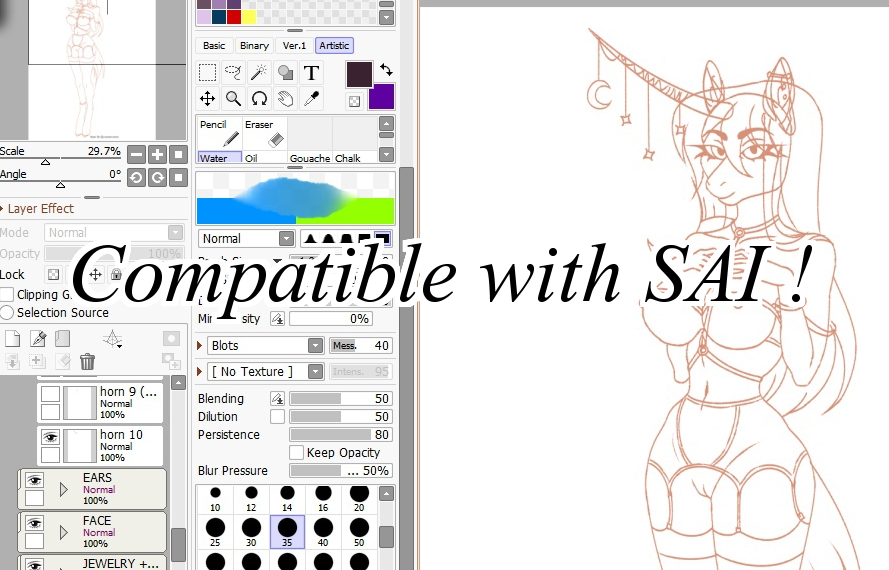Toggle Blending pressure-sensitivity icon

click(277, 399)
